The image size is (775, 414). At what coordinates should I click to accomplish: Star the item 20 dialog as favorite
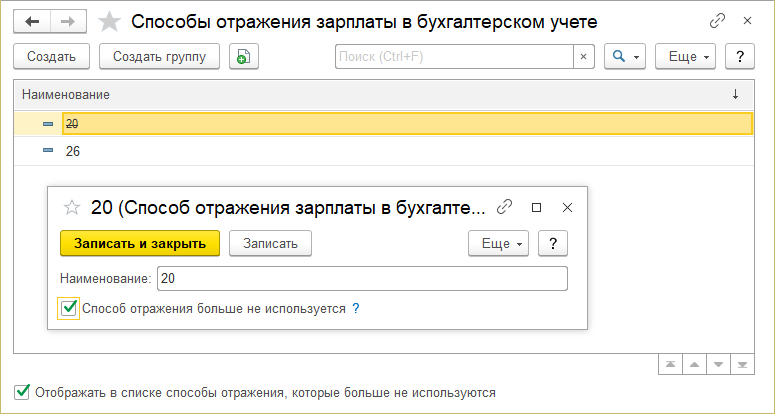(71, 207)
